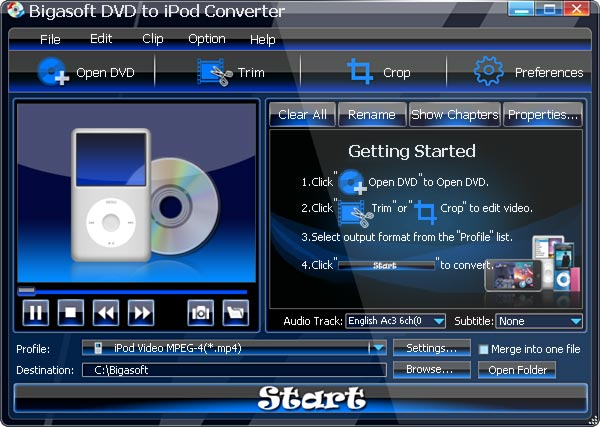600x427 pixels.
Task: Open Preferences from the toolbar gear
Action: (528, 72)
